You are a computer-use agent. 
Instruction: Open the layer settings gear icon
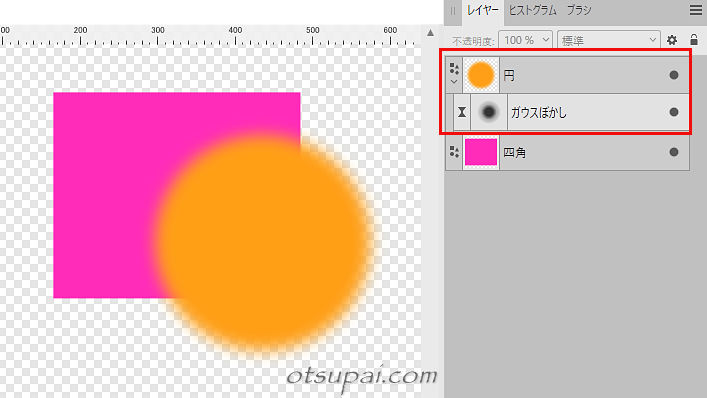tap(672, 40)
